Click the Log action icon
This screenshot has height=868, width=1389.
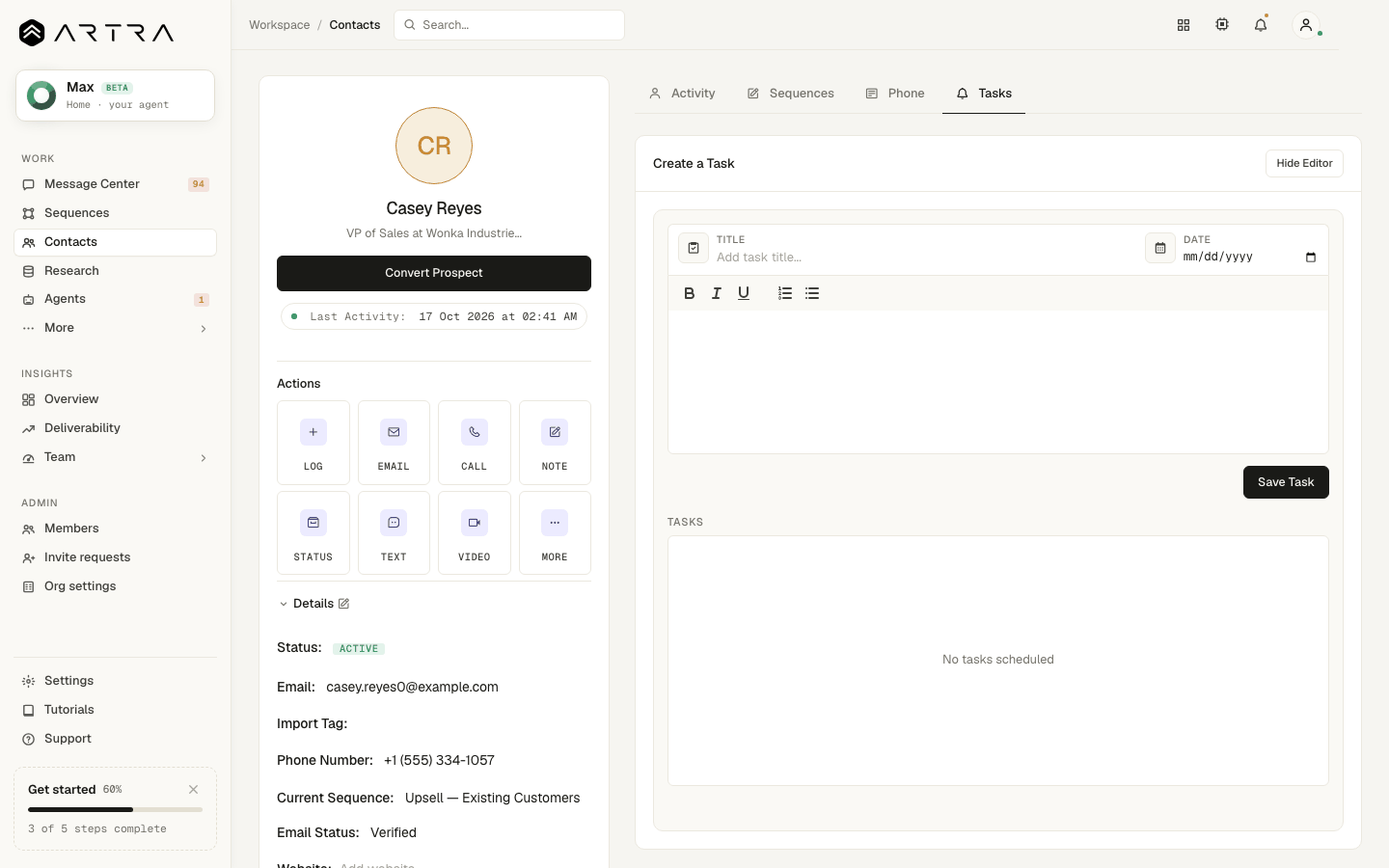click(313, 432)
